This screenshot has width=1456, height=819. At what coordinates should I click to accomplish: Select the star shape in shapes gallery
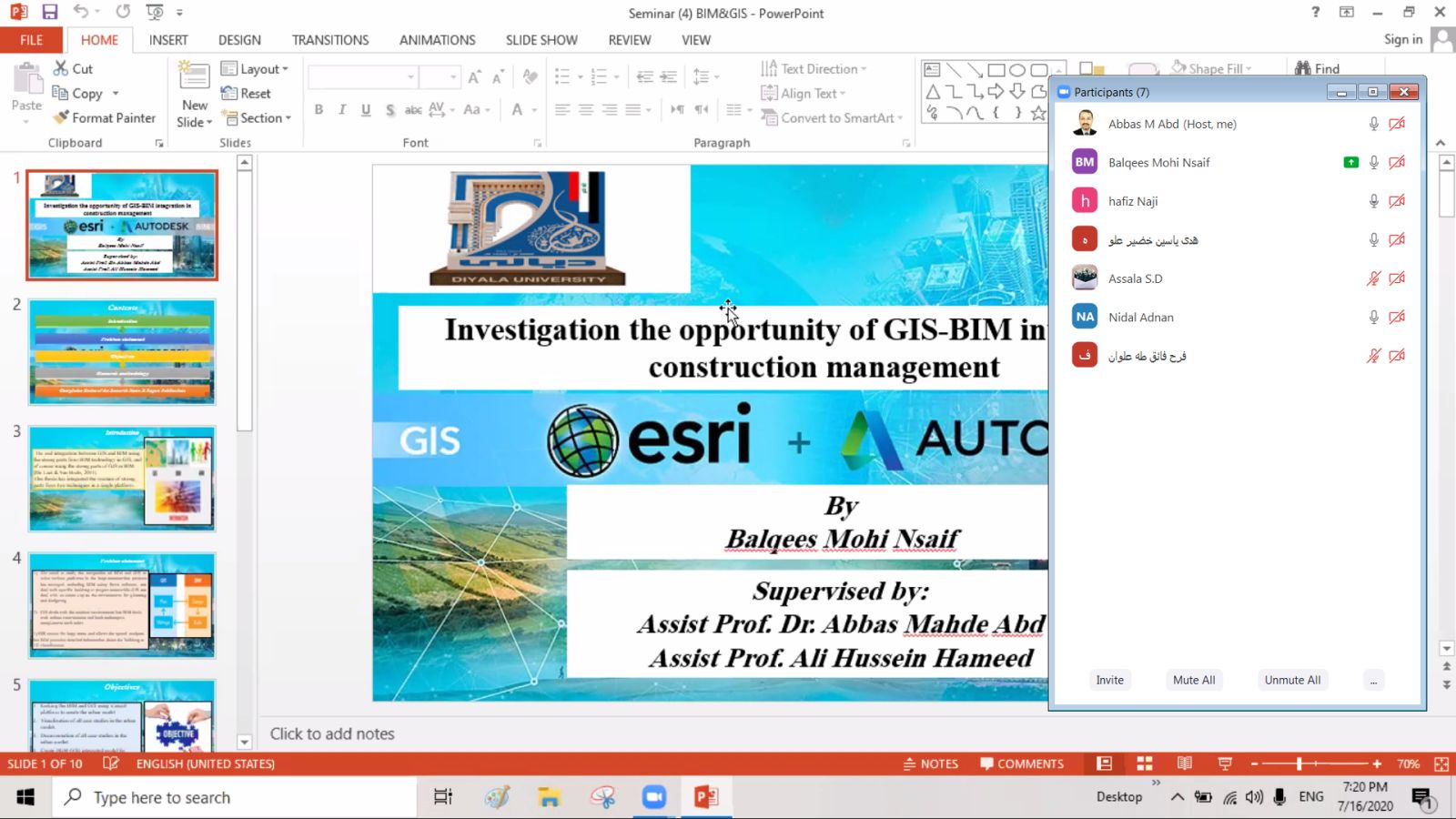click(1037, 113)
